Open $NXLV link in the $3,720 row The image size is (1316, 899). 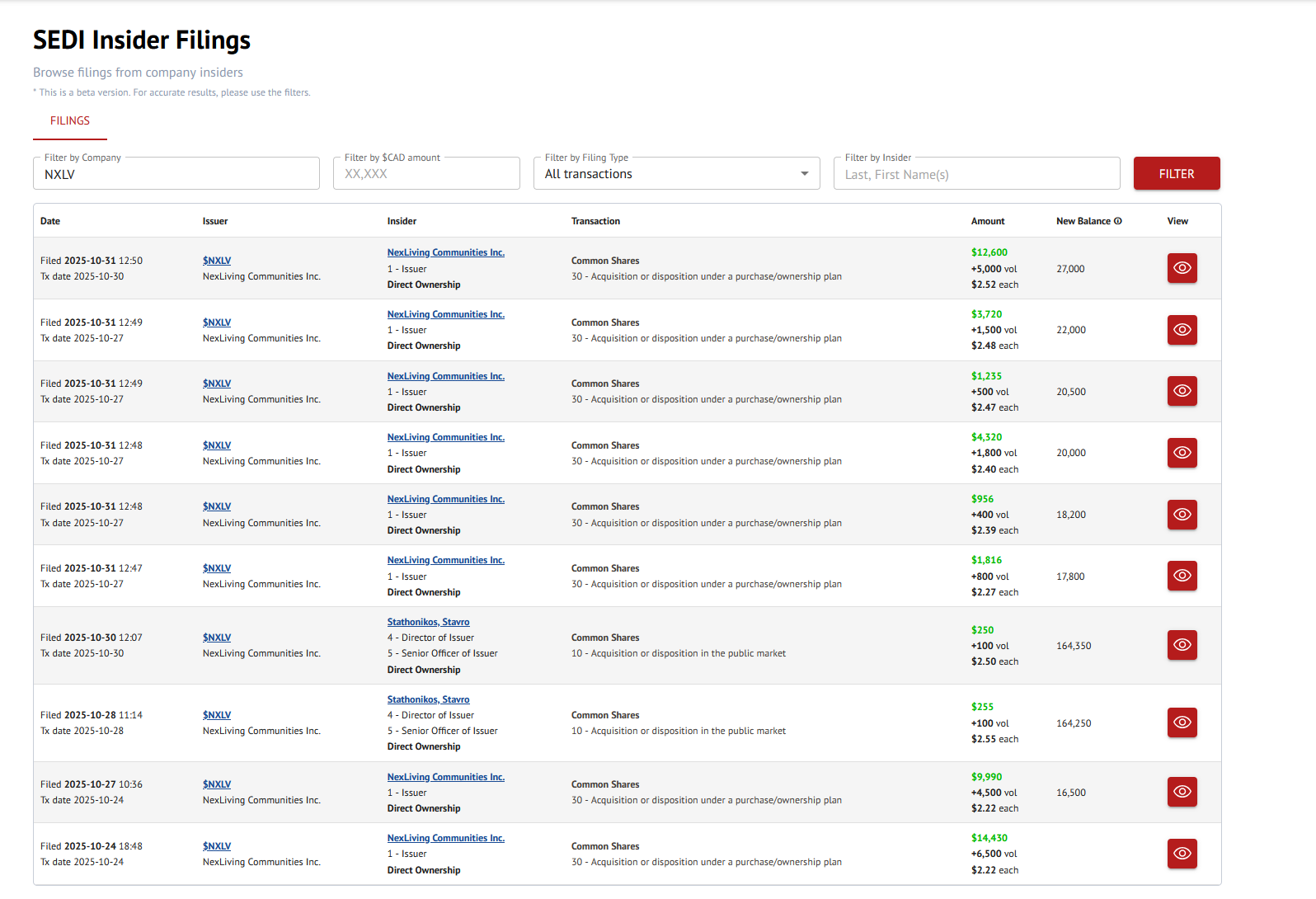click(217, 322)
